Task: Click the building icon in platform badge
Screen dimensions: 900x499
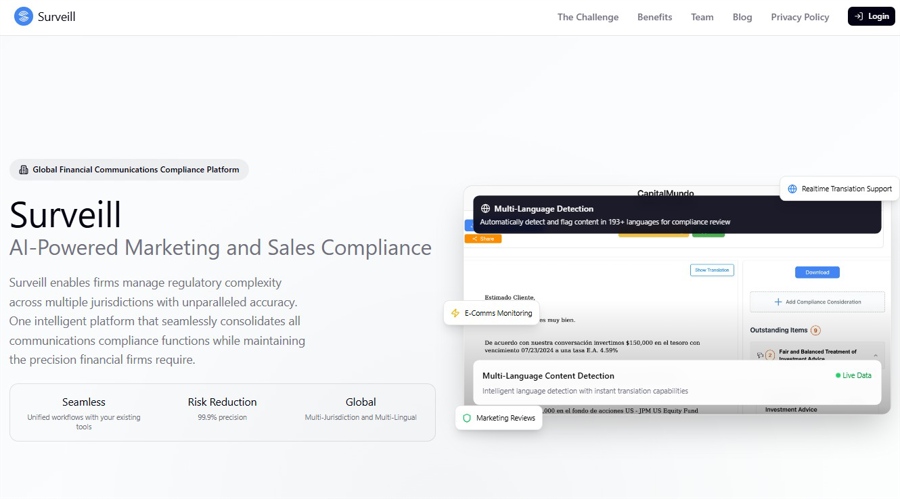Action: pyautogui.click(x=24, y=169)
